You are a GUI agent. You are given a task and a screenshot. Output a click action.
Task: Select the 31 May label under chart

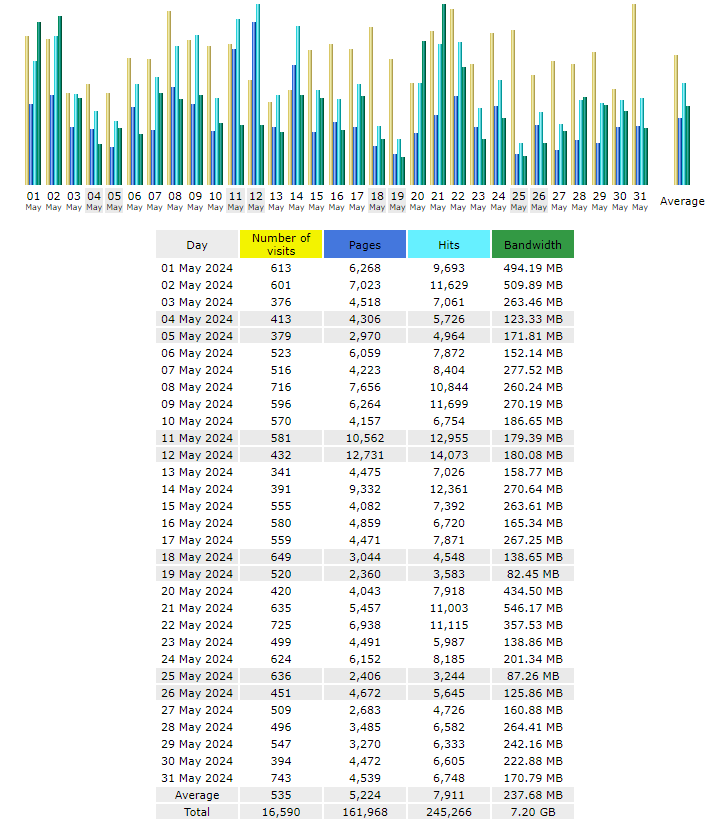tap(640, 201)
